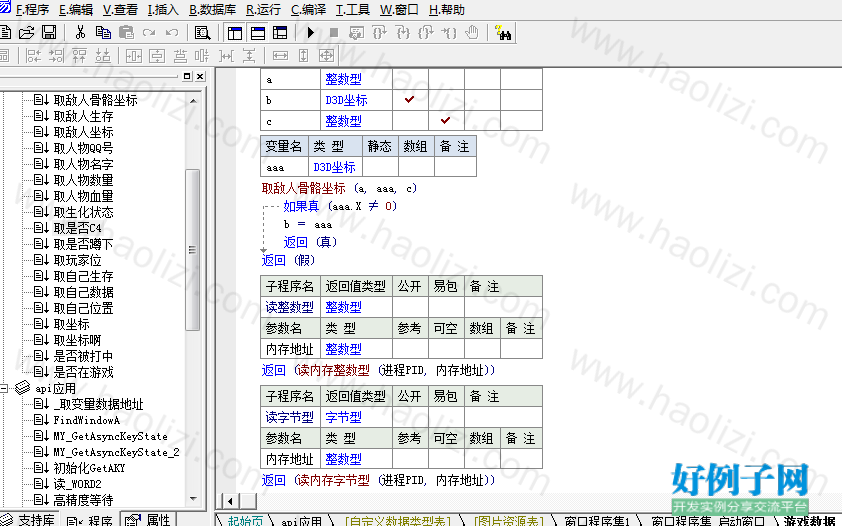Screen dimensions: 842x526
Task: Select 取敌人骨骼坐标 in the tree
Action: pos(96,100)
